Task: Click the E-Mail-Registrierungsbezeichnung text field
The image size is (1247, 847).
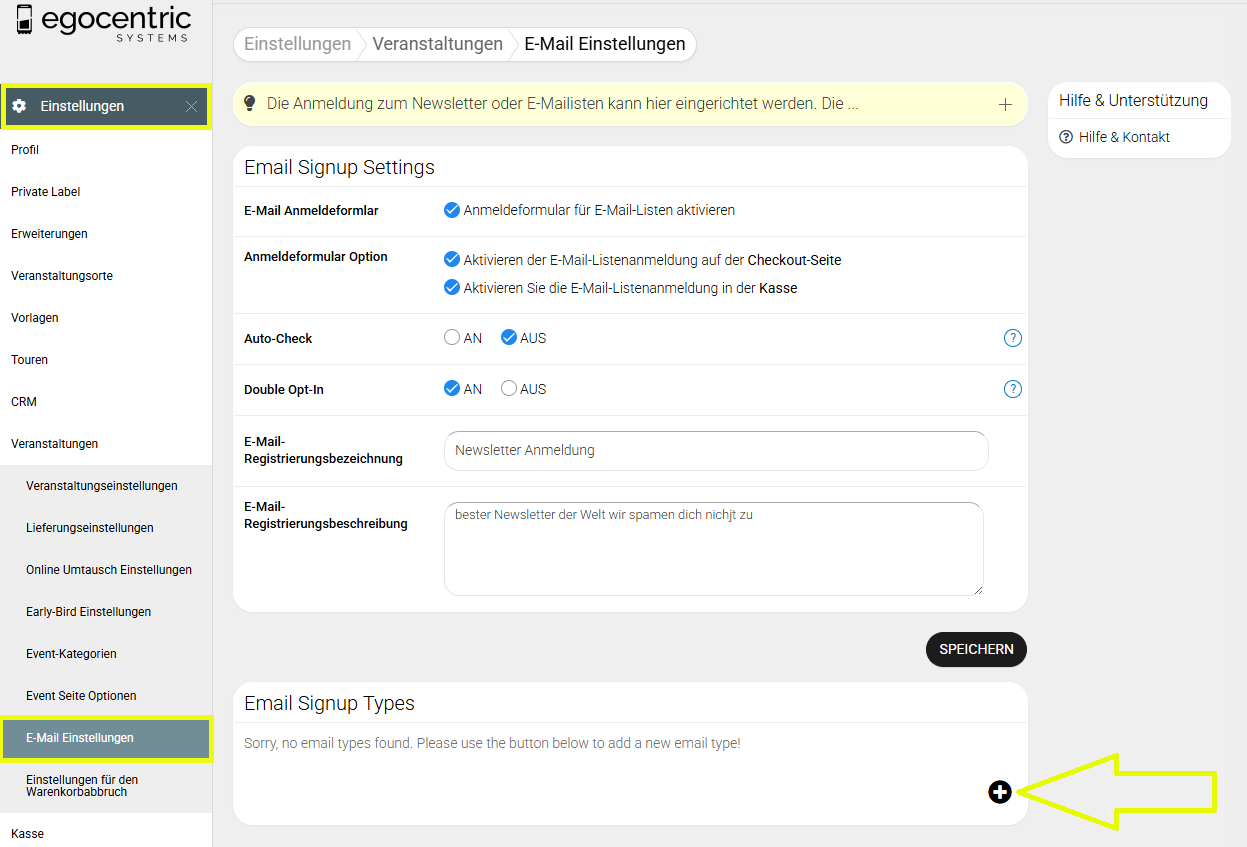Action: tap(715, 451)
